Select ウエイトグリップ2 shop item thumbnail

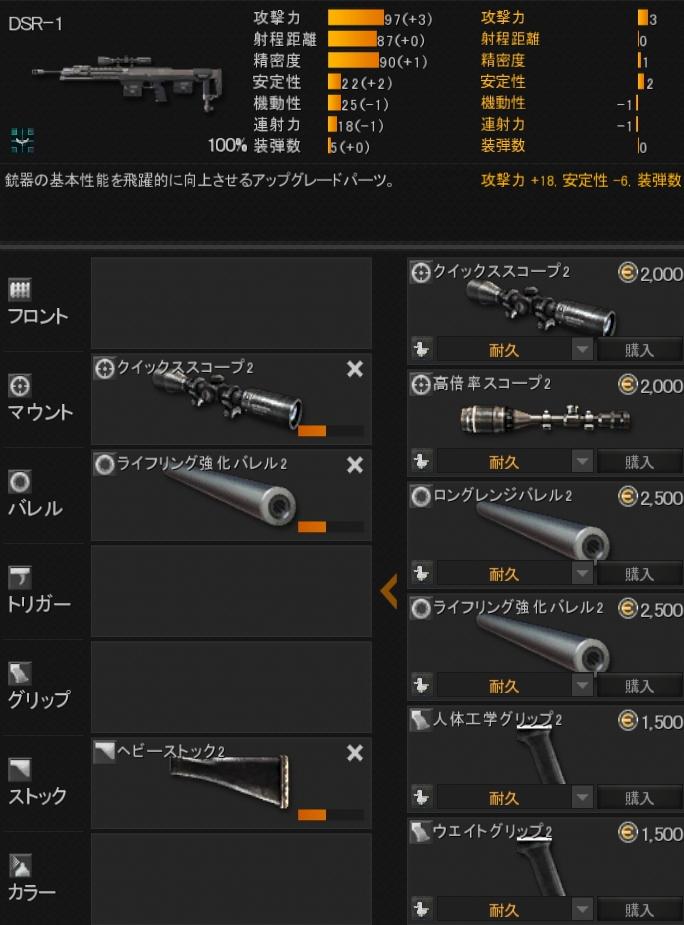(x=540, y=868)
